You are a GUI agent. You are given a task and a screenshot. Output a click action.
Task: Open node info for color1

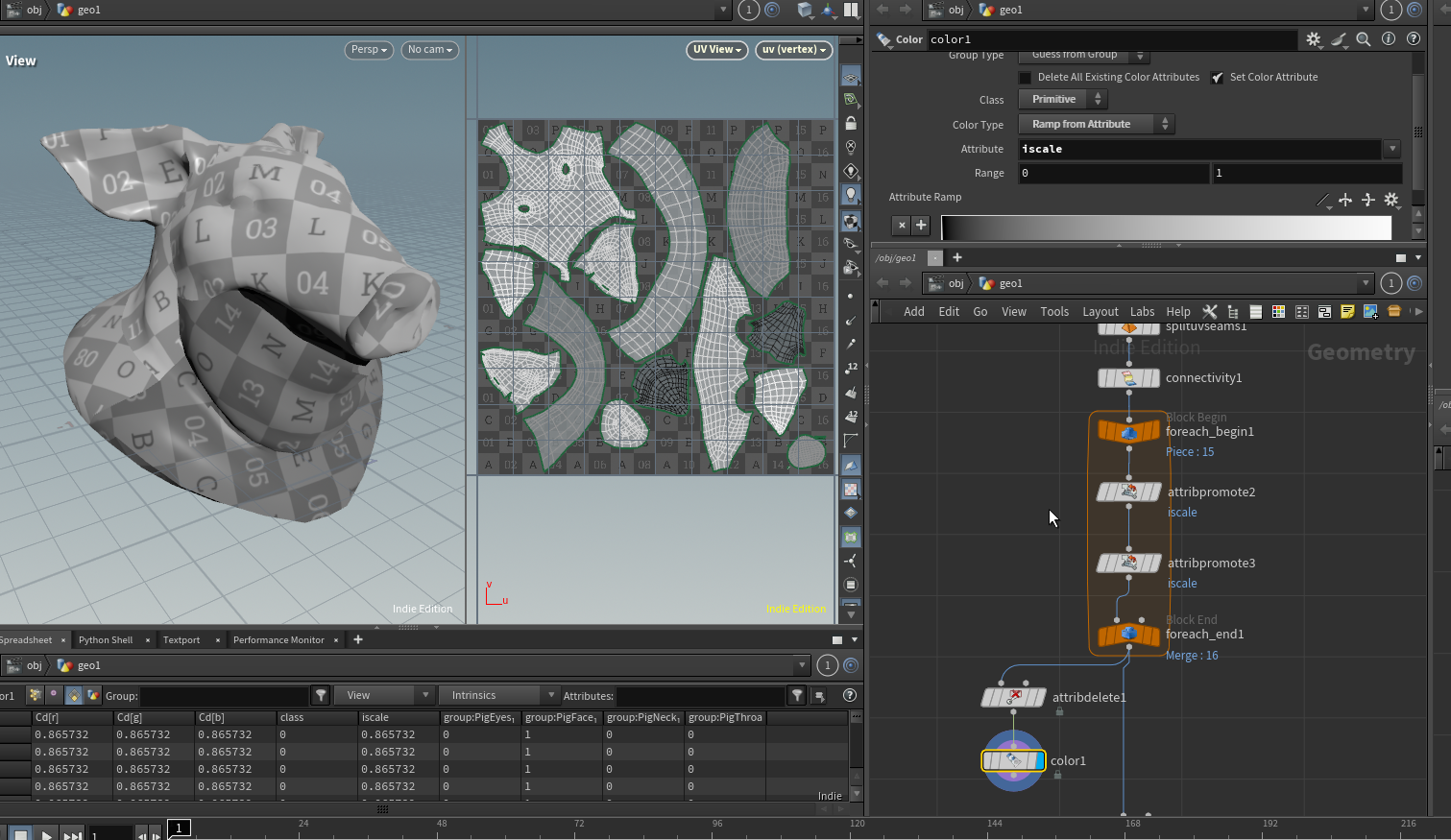coord(1388,39)
